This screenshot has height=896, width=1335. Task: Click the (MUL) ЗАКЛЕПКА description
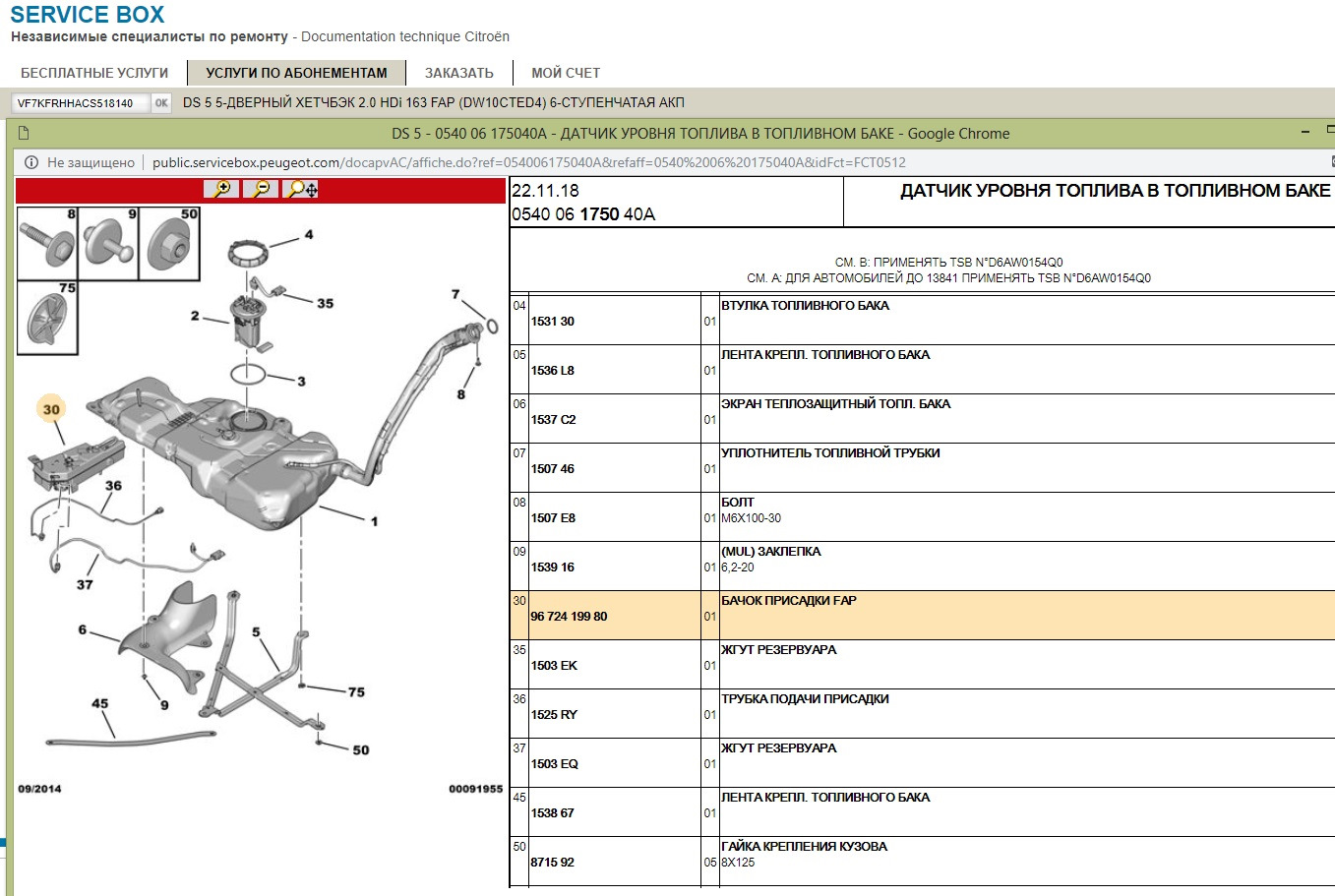click(771, 552)
